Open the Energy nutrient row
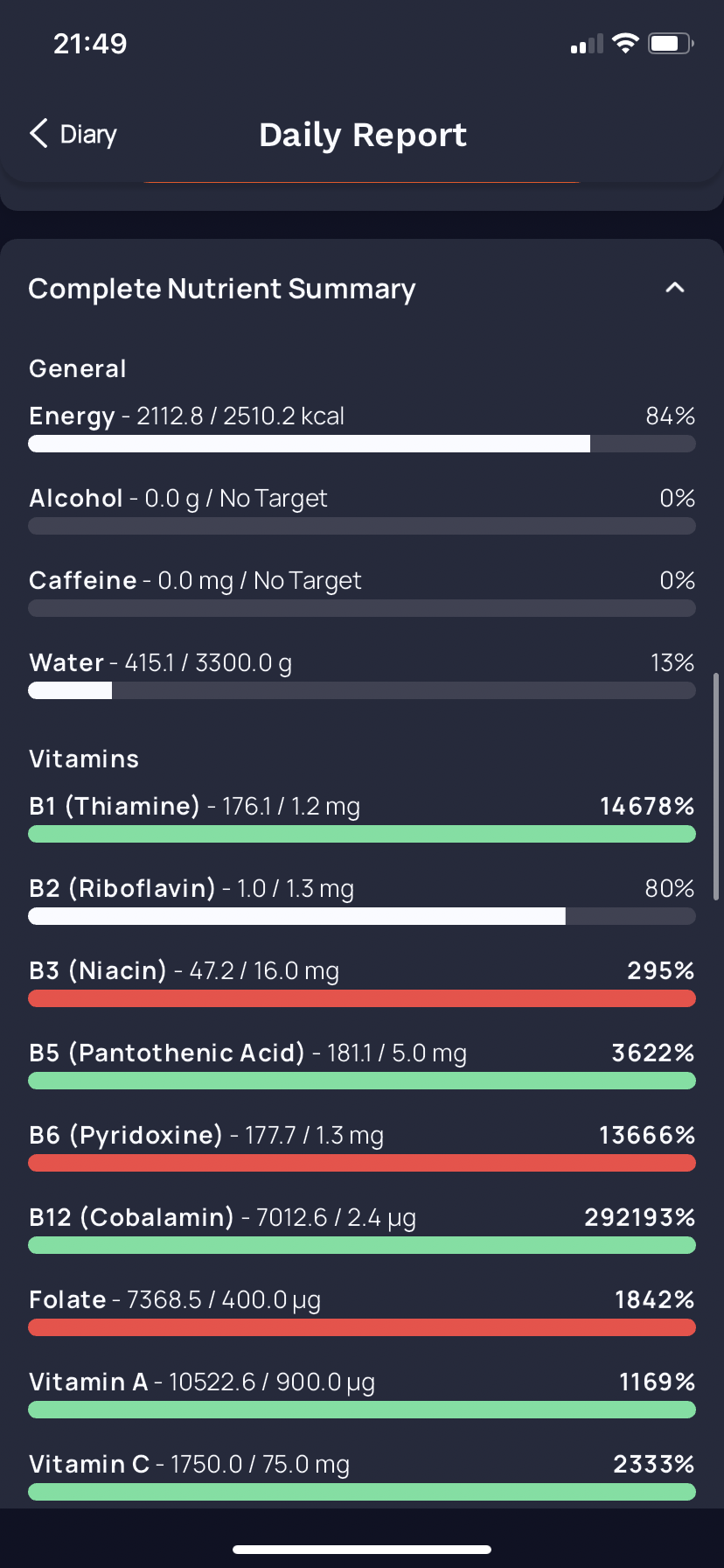The height and width of the screenshot is (1568, 724). click(362, 427)
